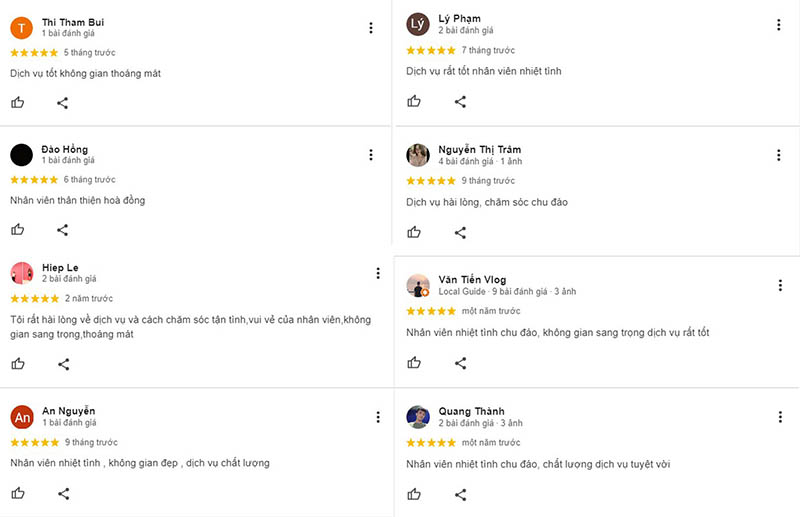Click Hiep Le's profile picture
Image resolution: width=800 pixels, height=517 pixels.
22,273
